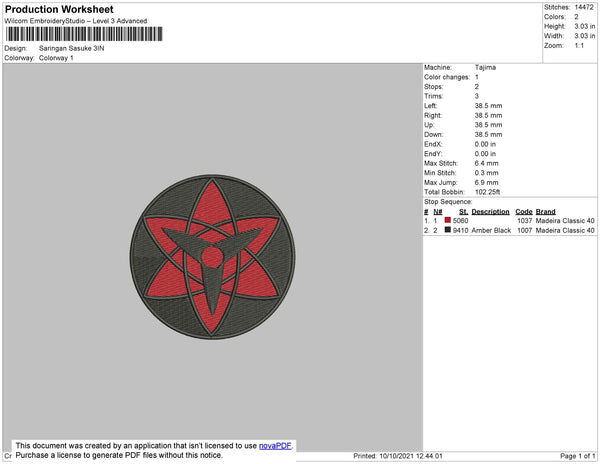Click the 'Printed: 10/10/2021' timestamp

pyautogui.click(x=398, y=456)
